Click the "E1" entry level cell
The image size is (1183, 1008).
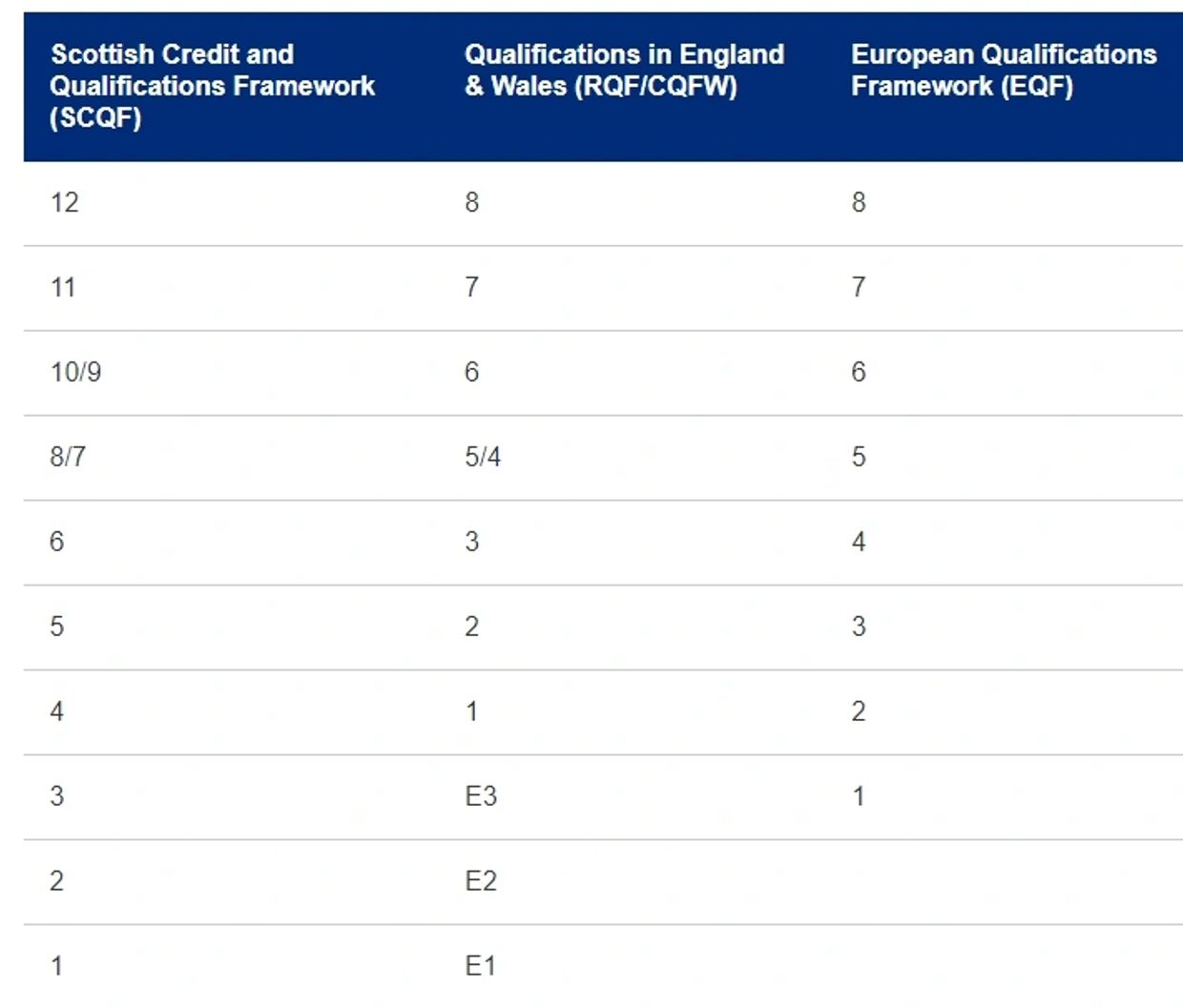(x=481, y=966)
